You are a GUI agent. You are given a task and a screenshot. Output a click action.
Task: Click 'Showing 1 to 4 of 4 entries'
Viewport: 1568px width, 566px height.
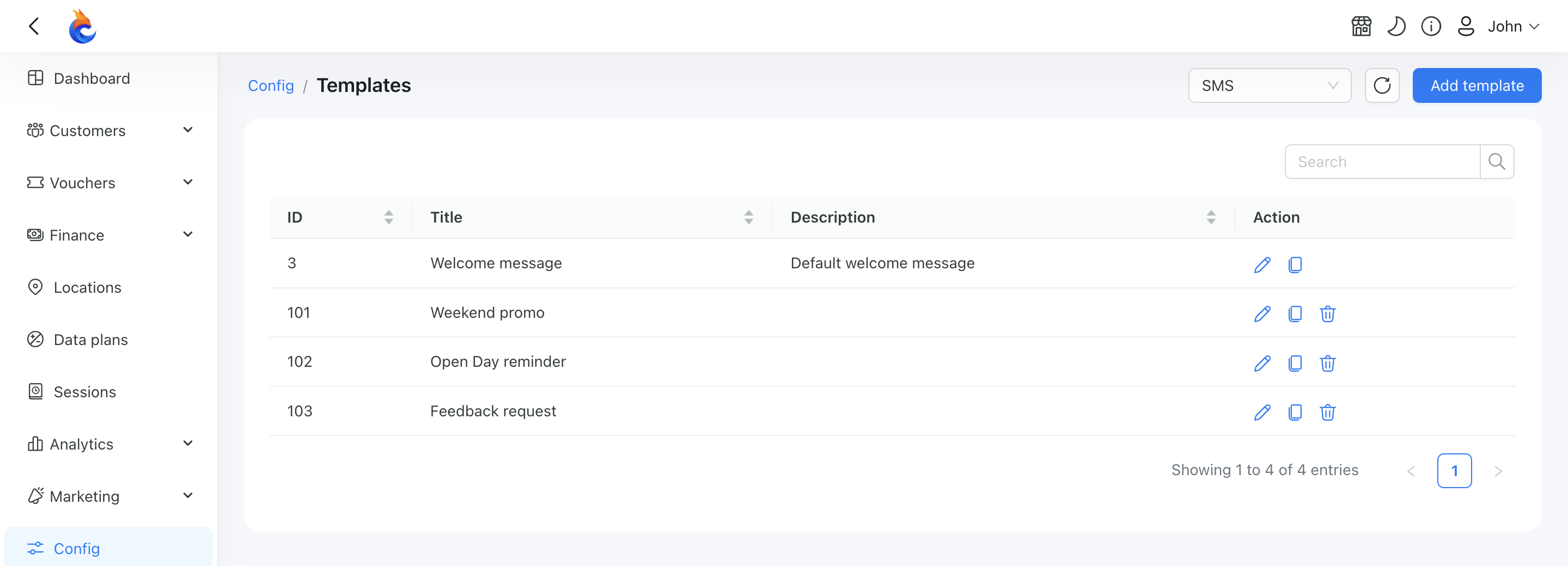click(x=1264, y=470)
